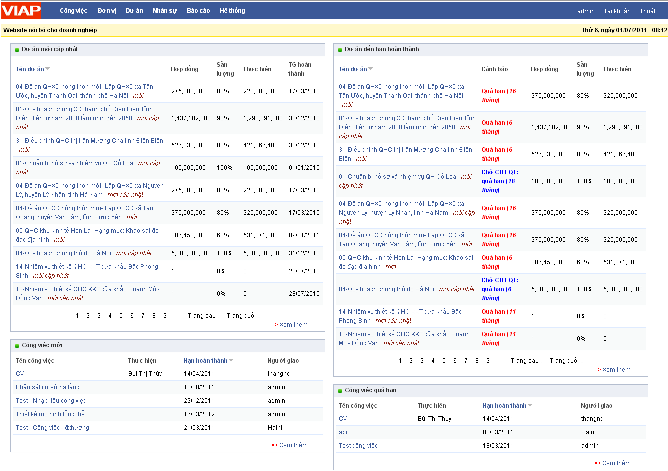Image resolution: width=668 pixels, height=471 pixels.
Task: Open the Dự án menu
Action: [134, 11]
